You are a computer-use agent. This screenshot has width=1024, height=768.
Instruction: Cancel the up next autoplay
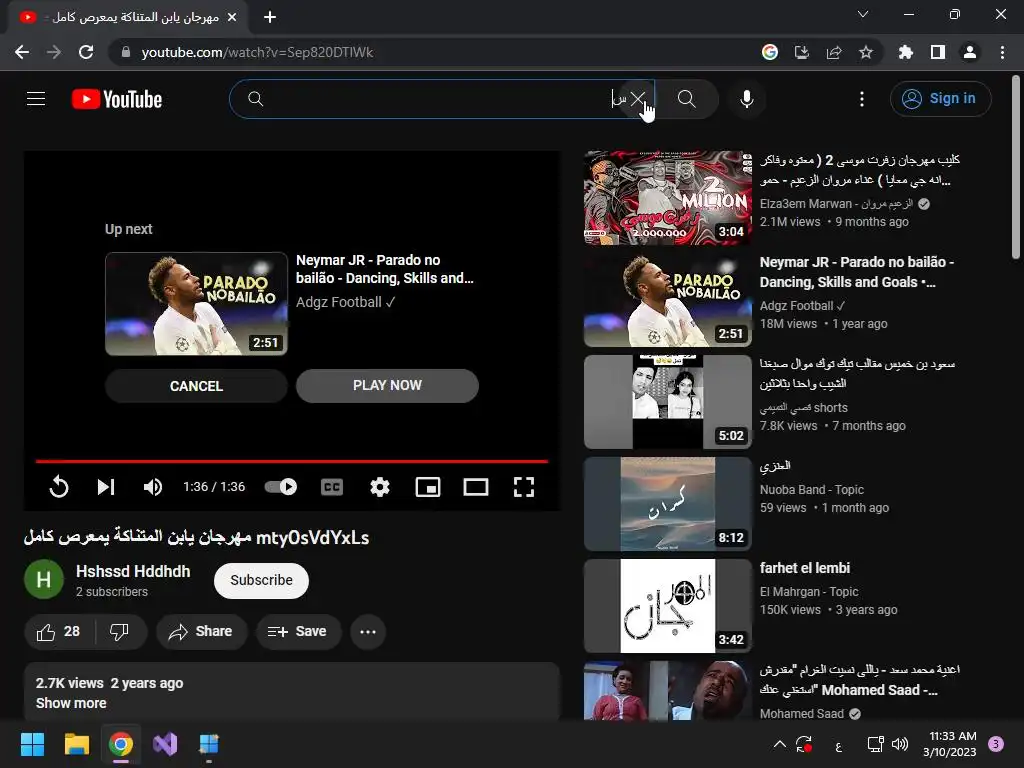point(196,386)
